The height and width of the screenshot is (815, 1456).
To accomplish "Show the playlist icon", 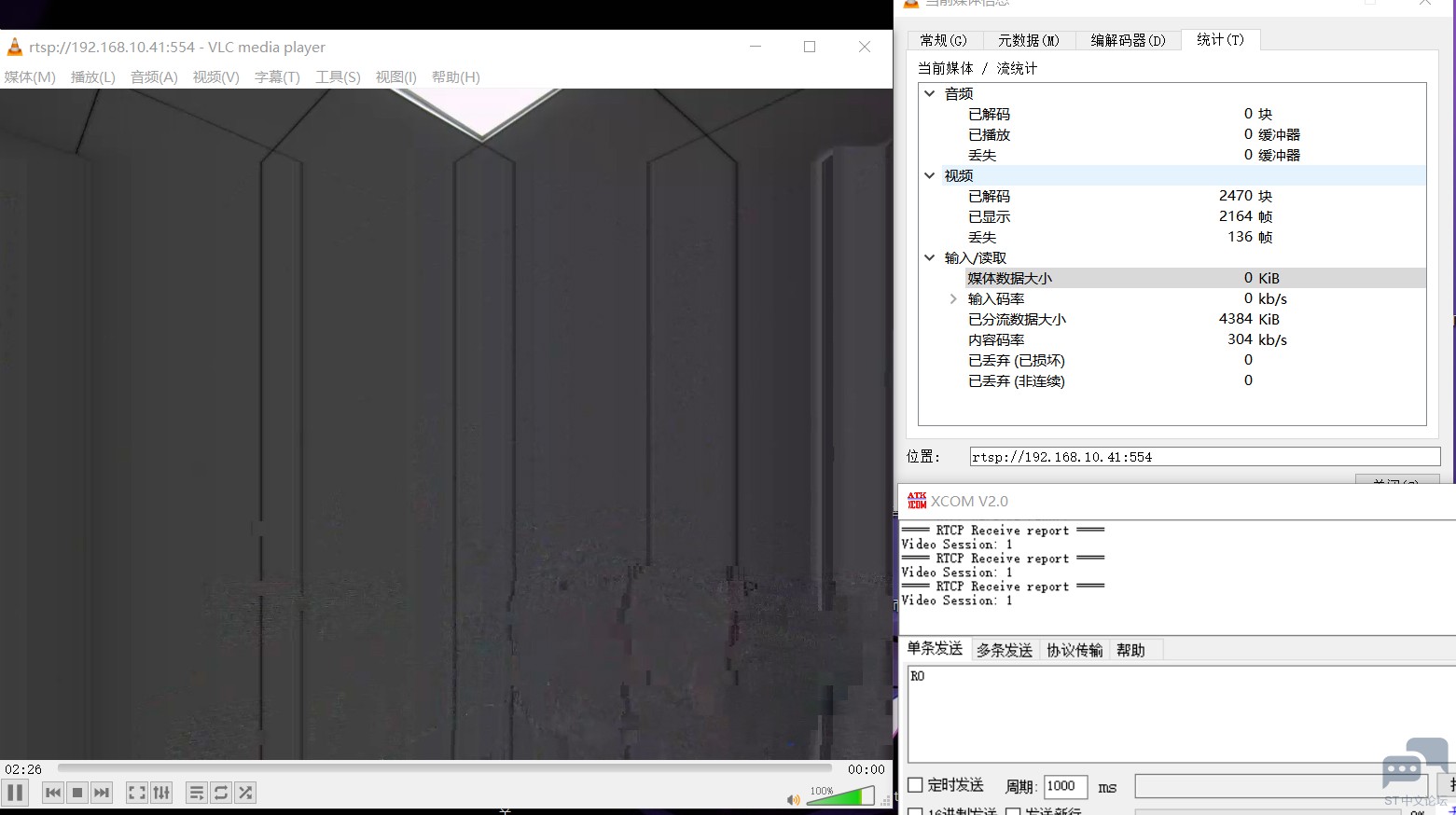I will coord(196,793).
